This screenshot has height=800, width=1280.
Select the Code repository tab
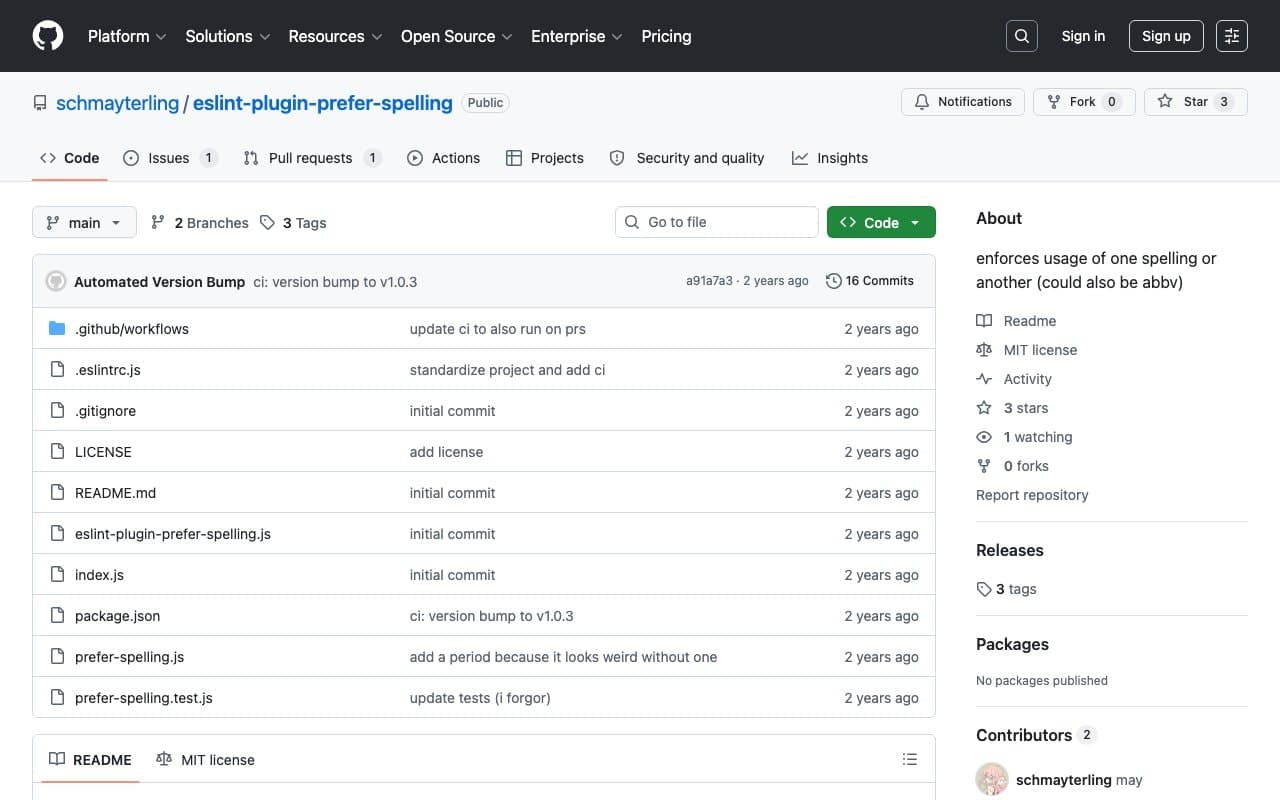(69, 158)
